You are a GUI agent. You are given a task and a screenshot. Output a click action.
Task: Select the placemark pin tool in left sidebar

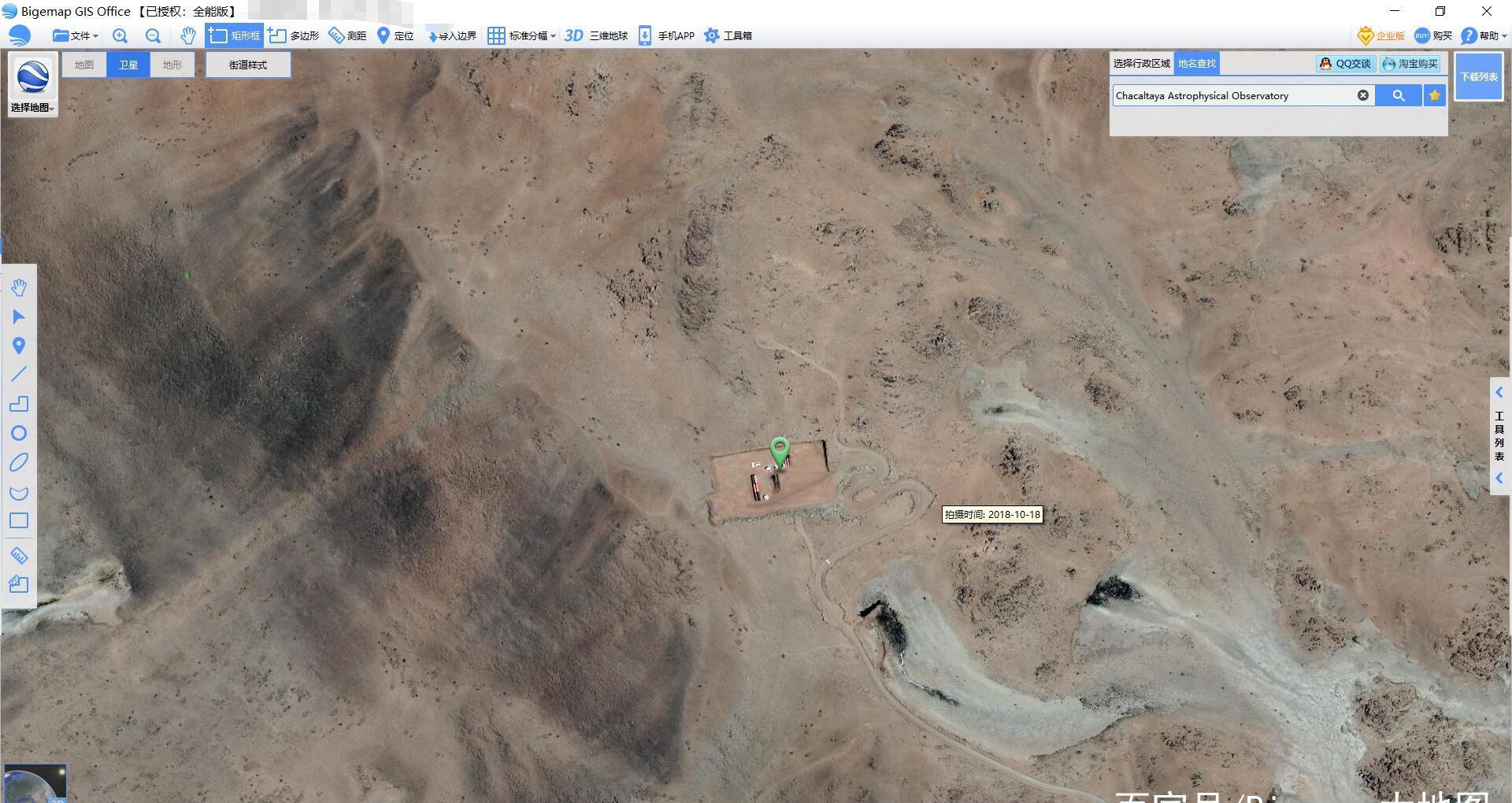click(x=19, y=346)
